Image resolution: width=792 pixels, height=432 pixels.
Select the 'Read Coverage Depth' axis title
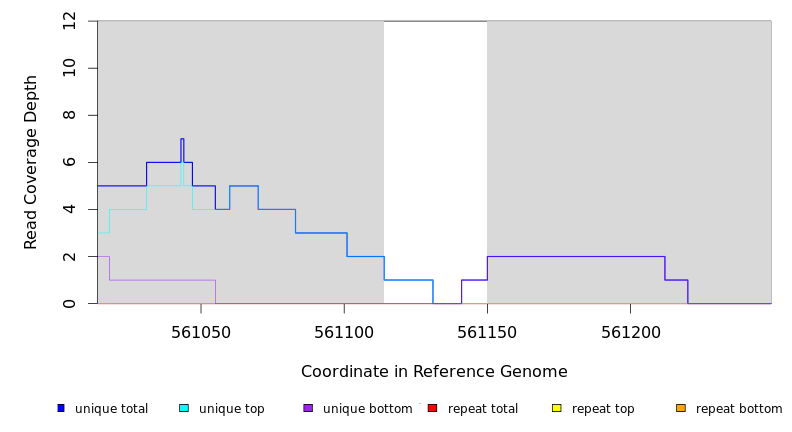pyautogui.click(x=31, y=162)
